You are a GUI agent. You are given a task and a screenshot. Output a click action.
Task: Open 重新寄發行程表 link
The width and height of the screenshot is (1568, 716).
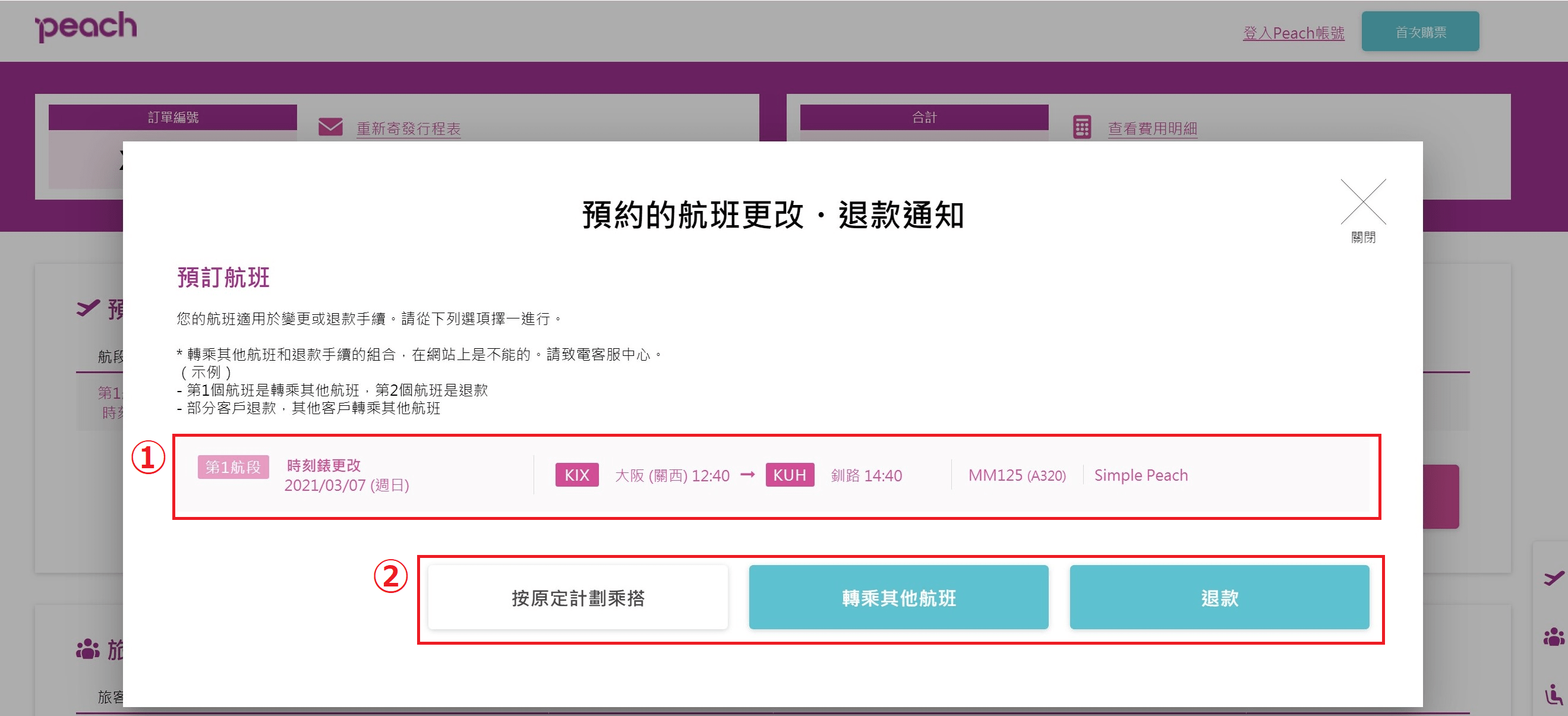[408, 128]
